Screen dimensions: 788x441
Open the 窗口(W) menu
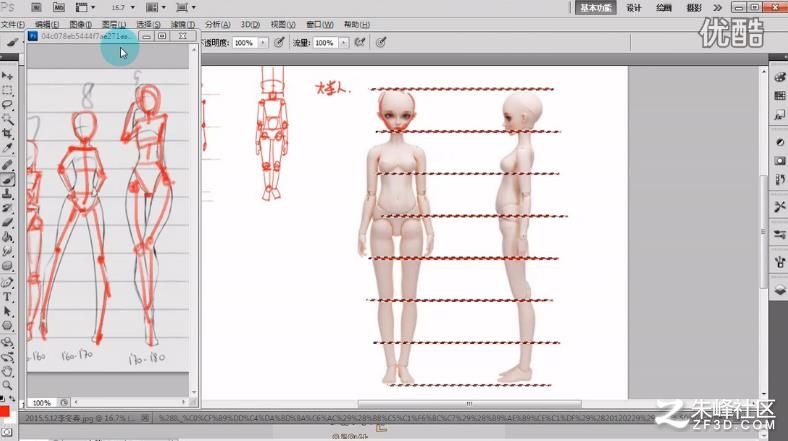click(x=320, y=24)
